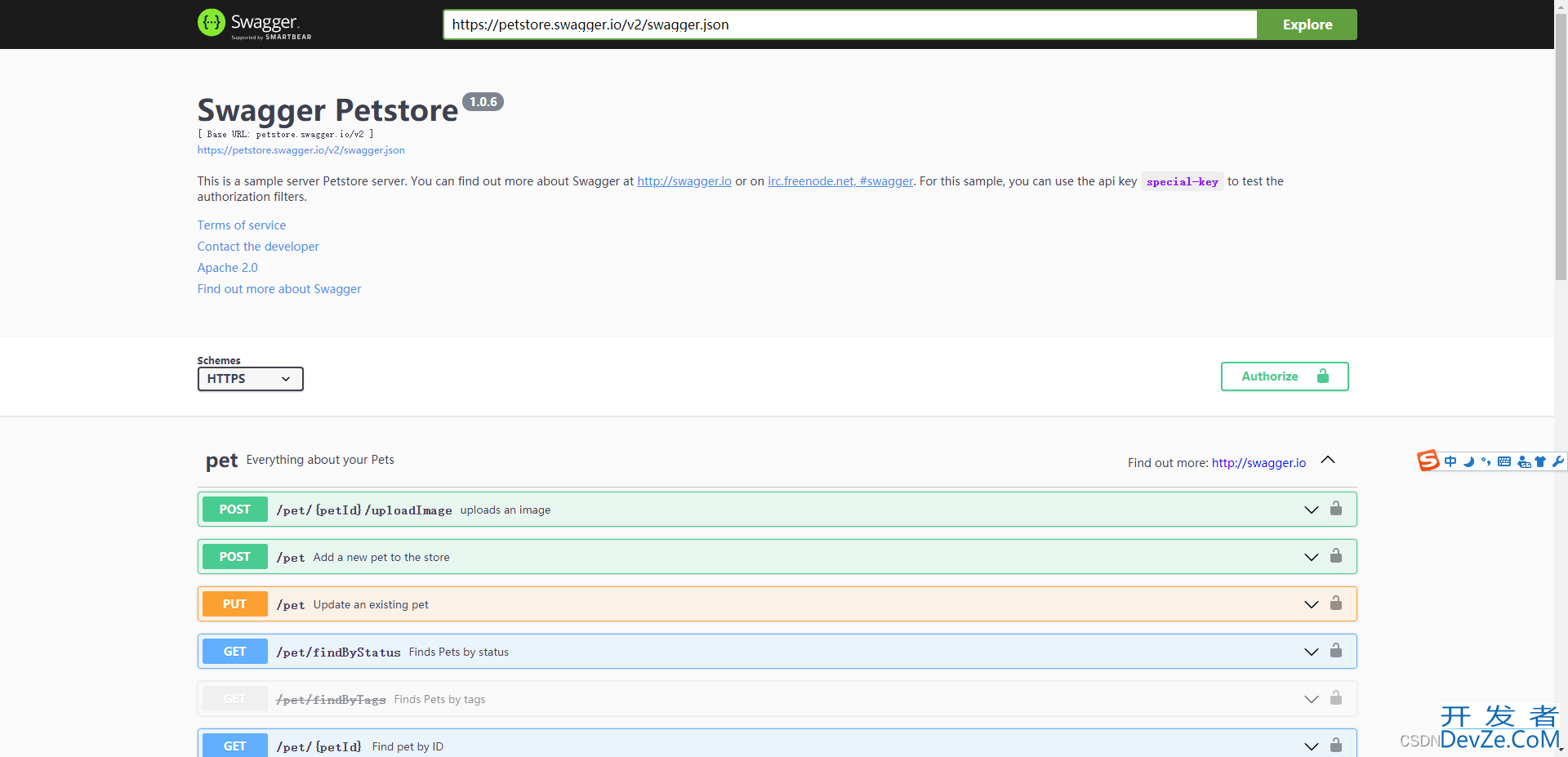The image size is (1568, 757).
Task: Click the Authorize button
Action: pyautogui.click(x=1285, y=376)
